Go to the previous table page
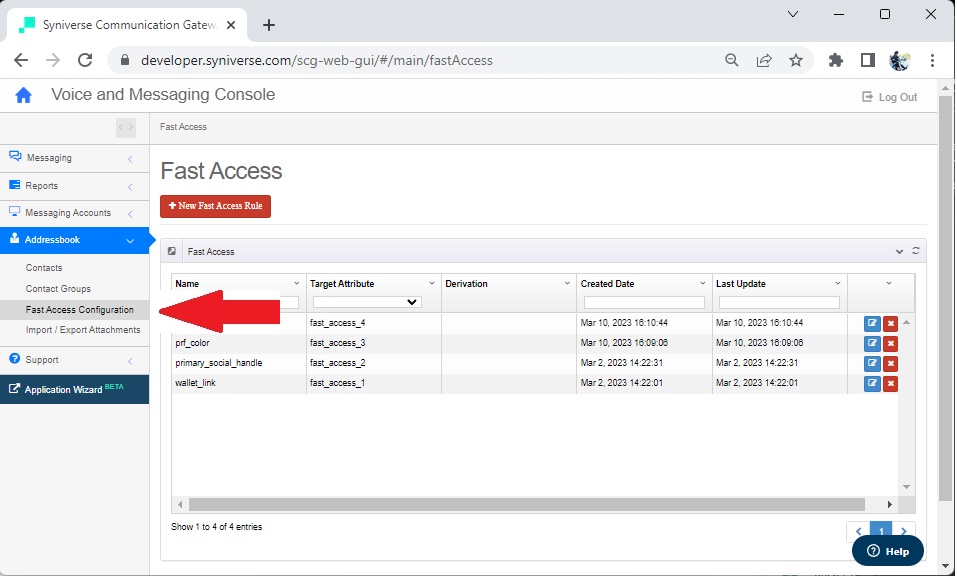The width and height of the screenshot is (957, 577). [x=858, y=531]
